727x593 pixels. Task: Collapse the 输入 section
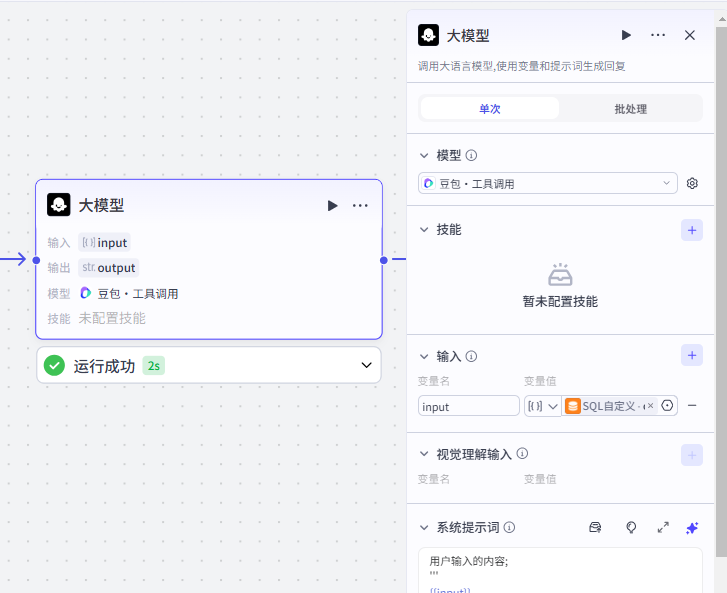click(x=424, y=356)
